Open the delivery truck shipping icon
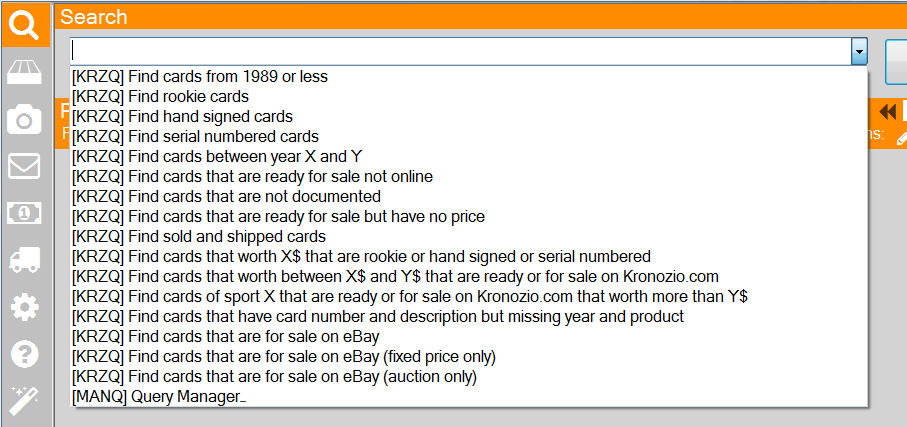 pos(24,260)
